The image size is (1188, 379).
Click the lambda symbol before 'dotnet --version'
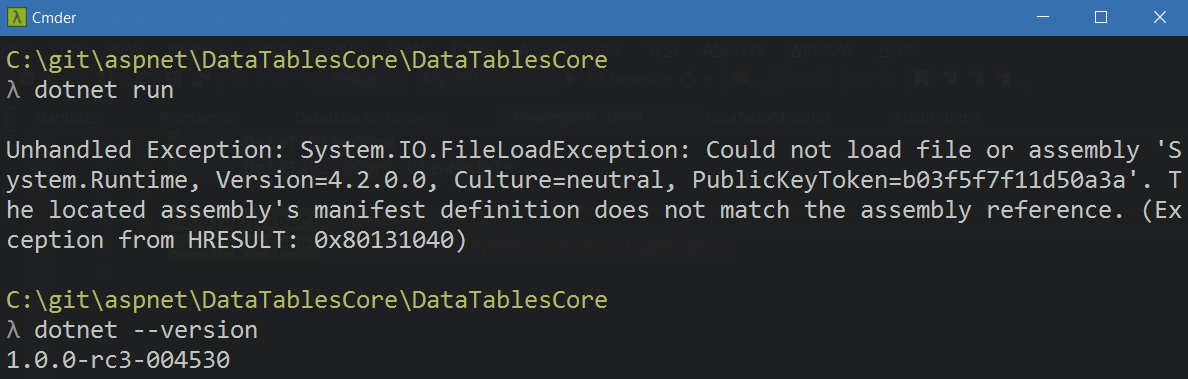[13, 330]
